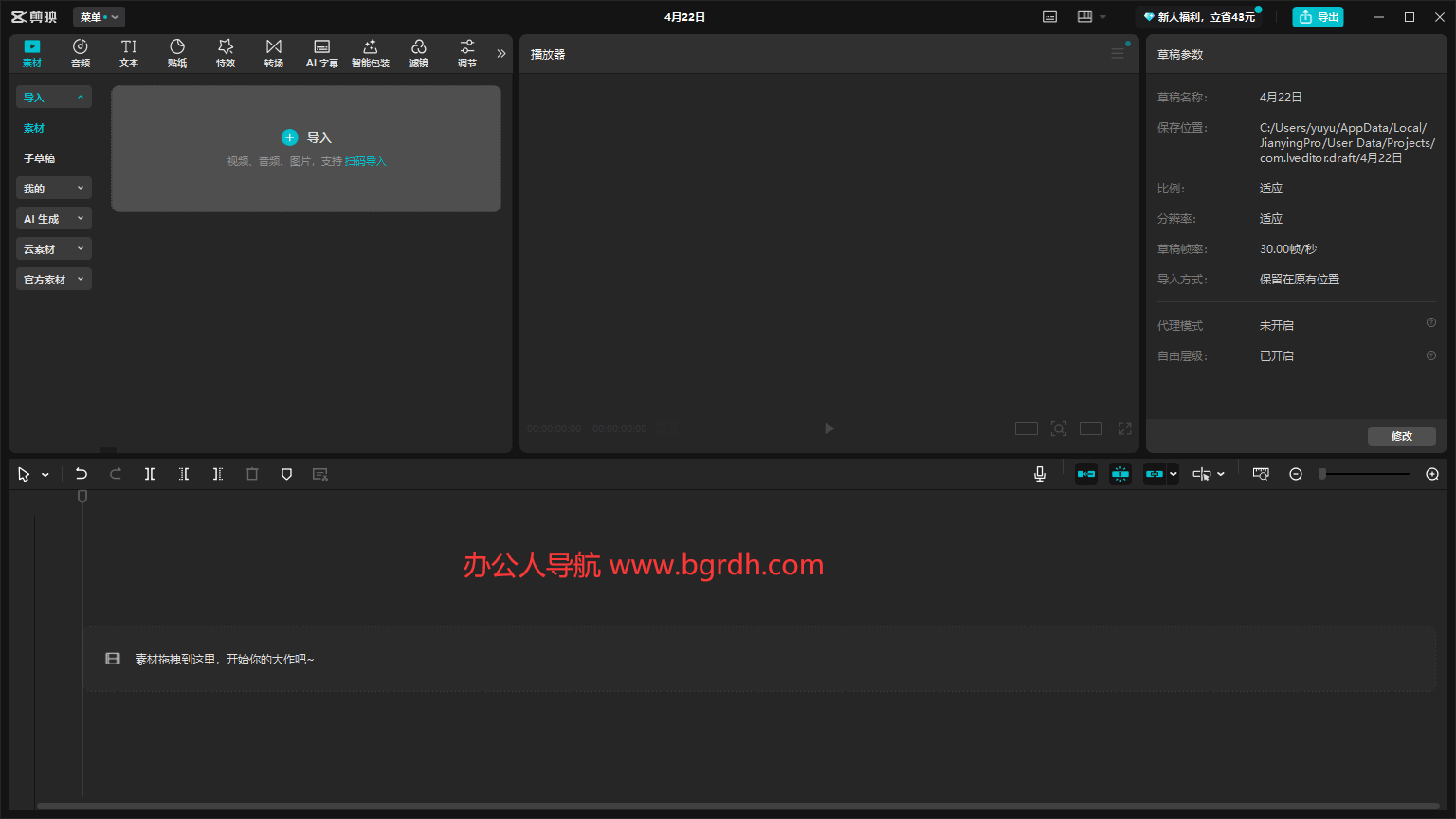1456x819 pixels.
Task: Click the 导出 export button
Action: (x=1318, y=17)
